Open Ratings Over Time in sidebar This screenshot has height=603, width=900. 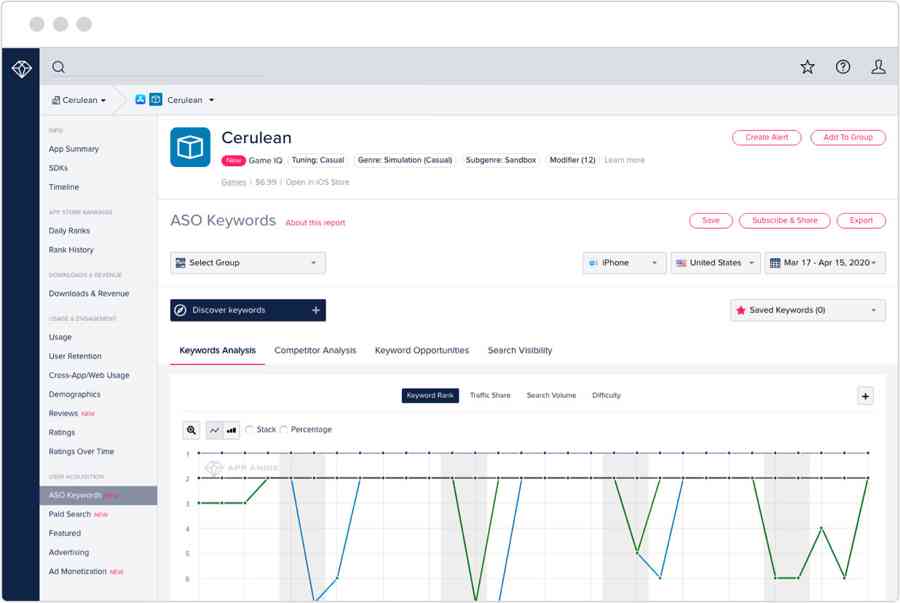(x=81, y=452)
